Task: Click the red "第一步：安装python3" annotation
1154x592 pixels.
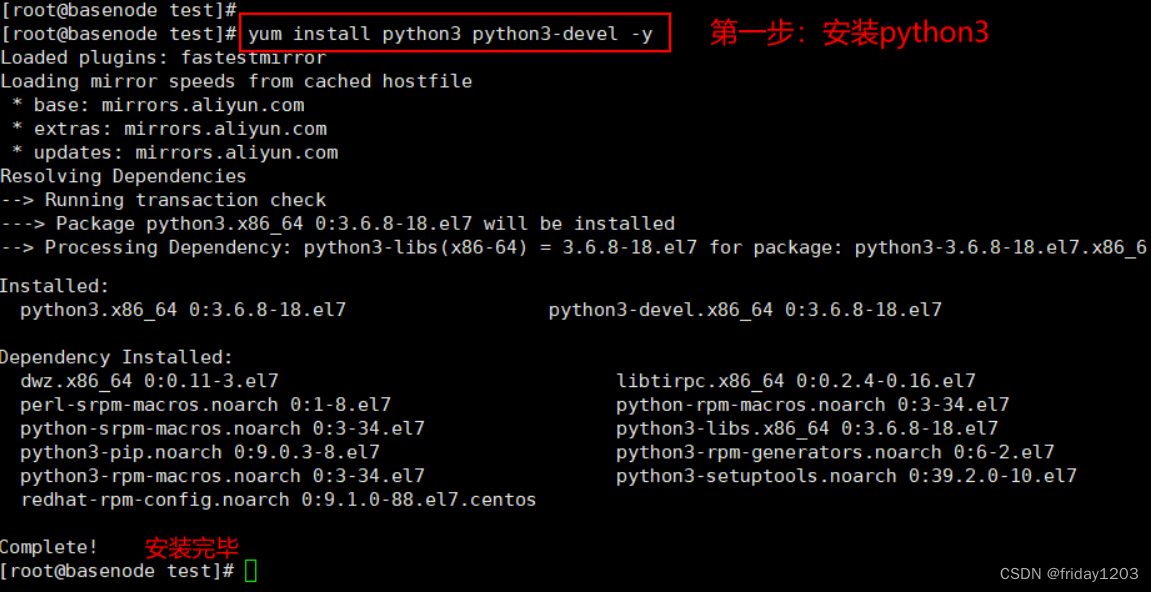Action: 849,33
